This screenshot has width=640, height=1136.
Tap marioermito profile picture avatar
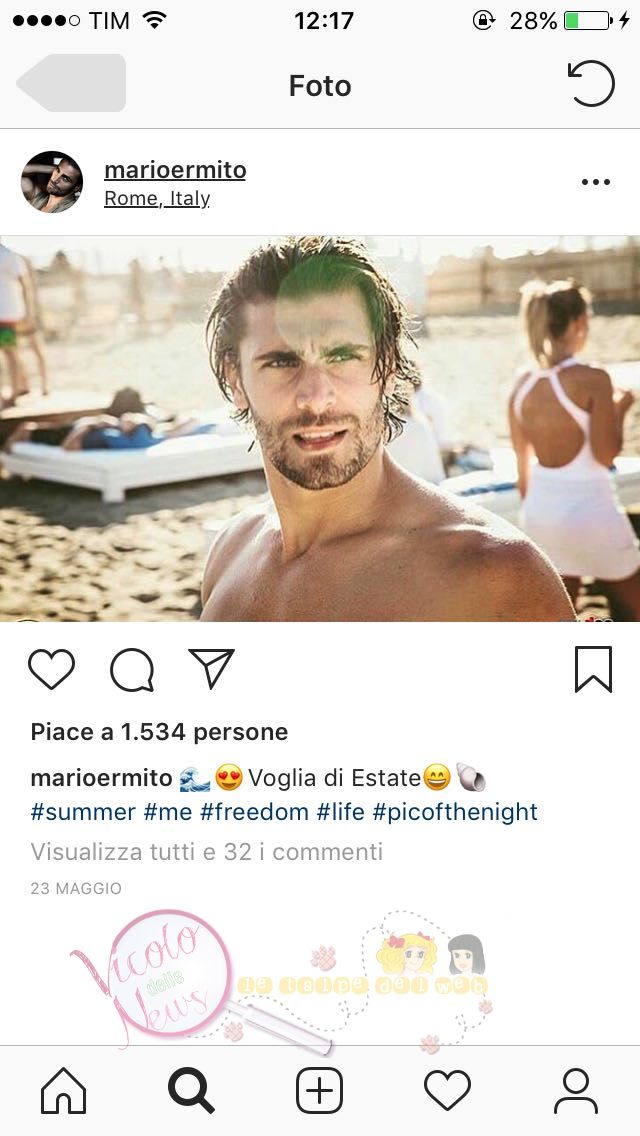coord(51,182)
